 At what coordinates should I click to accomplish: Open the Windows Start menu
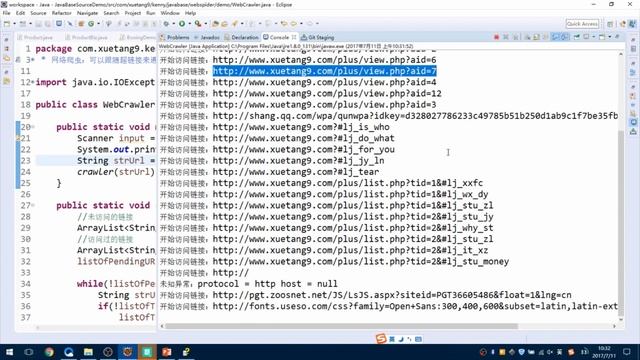click(9, 352)
